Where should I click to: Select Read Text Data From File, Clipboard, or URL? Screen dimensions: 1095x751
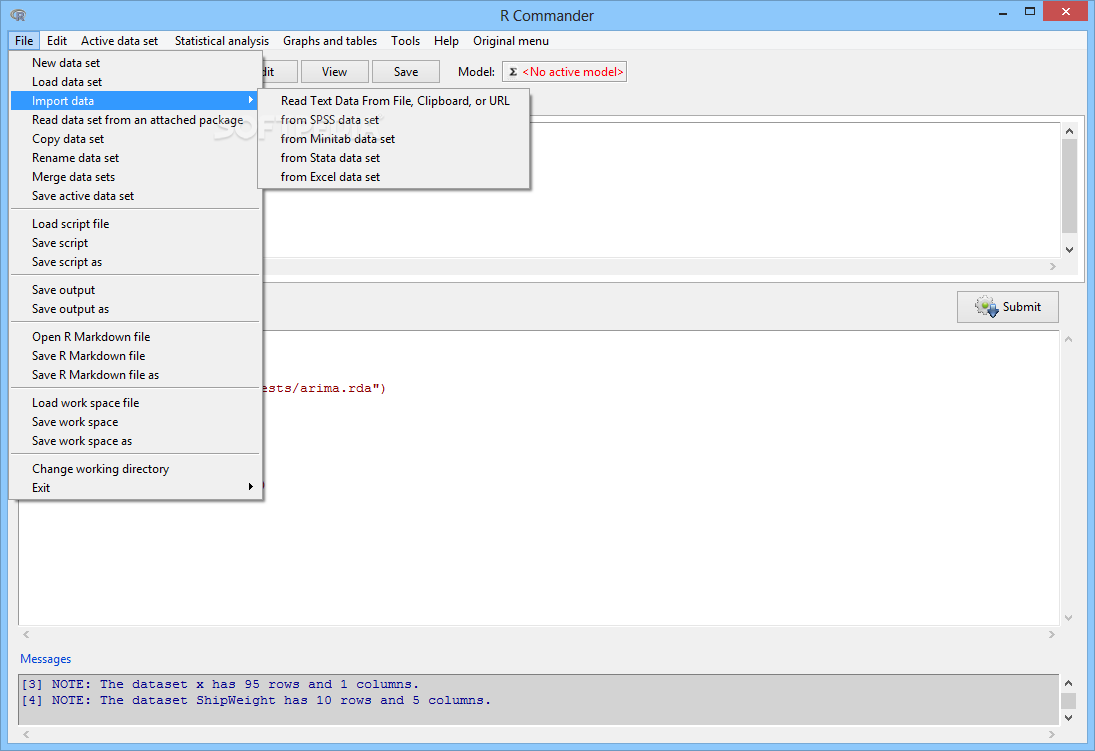click(x=394, y=101)
